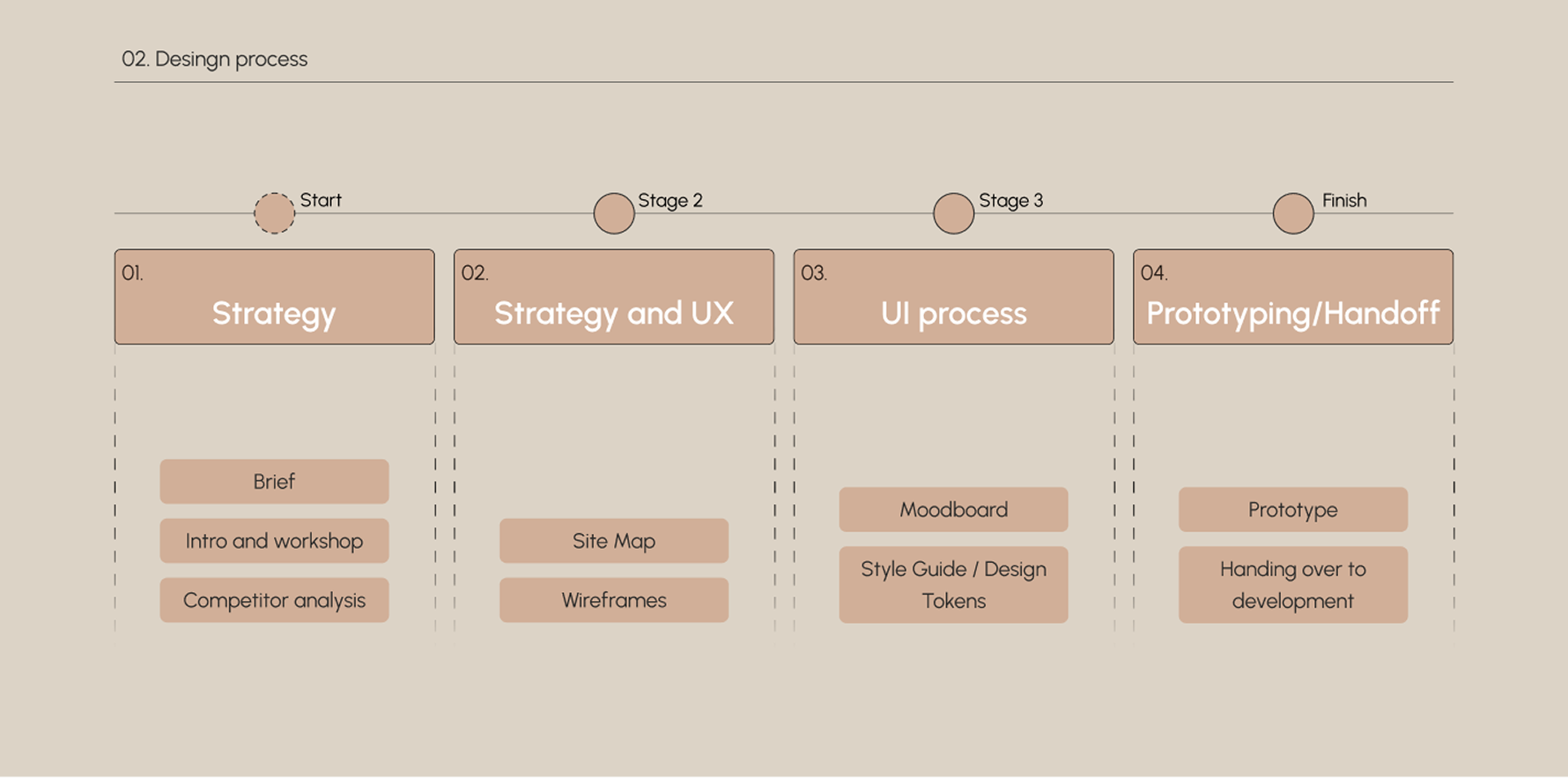Select the Intro and workshop item

(x=274, y=541)
